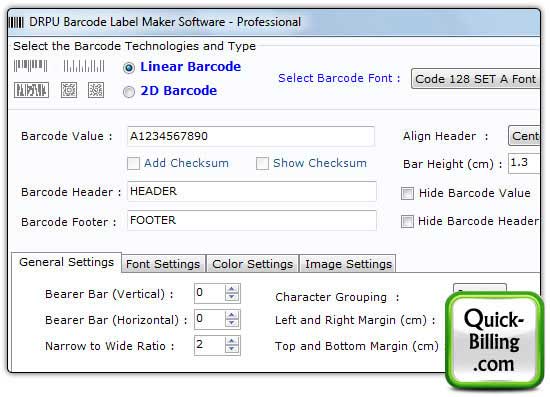
Task: Open the Select Barcode Font dropdown
Action: click(475, 79)
